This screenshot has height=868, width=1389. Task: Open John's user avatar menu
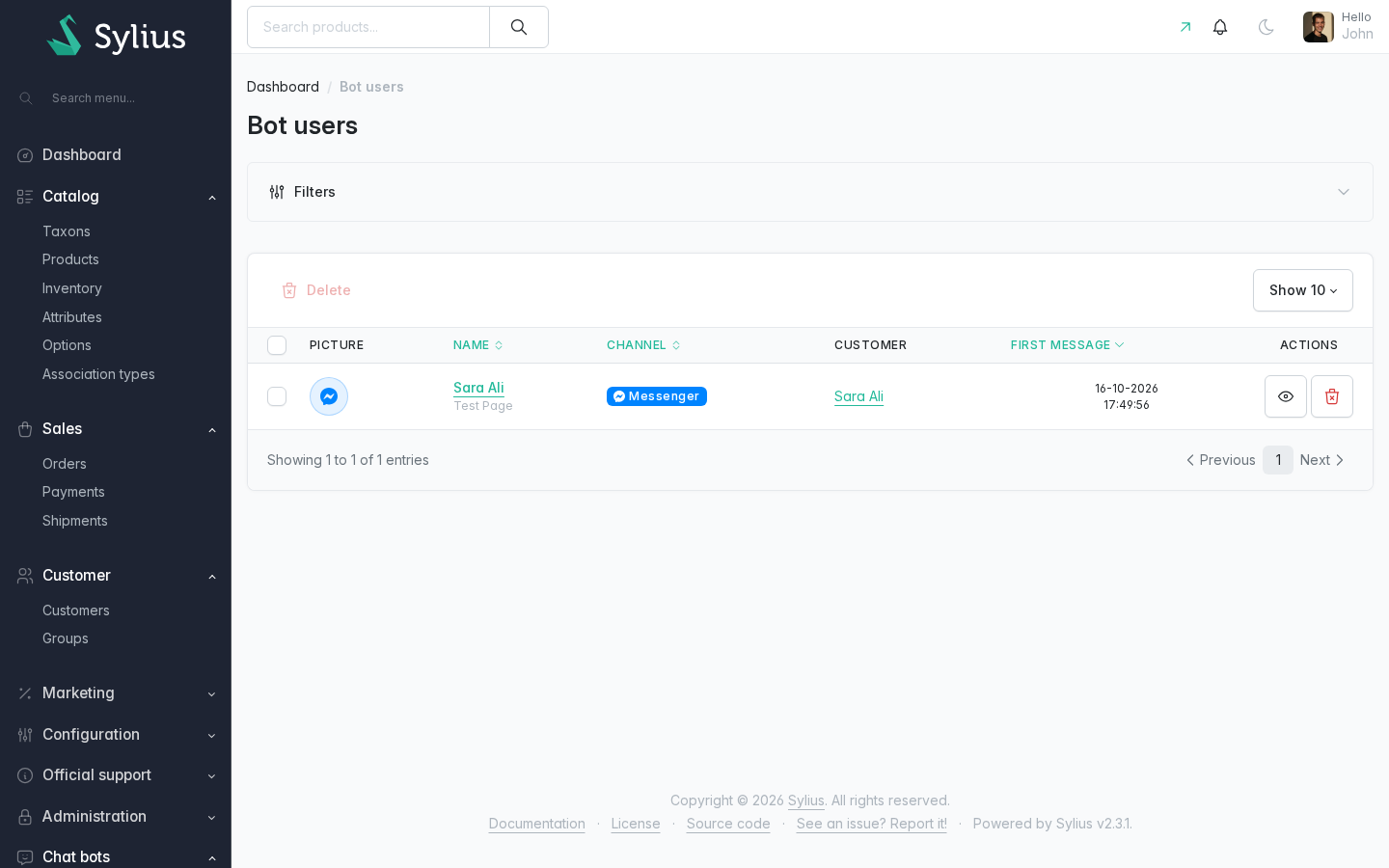(1338, 27)
